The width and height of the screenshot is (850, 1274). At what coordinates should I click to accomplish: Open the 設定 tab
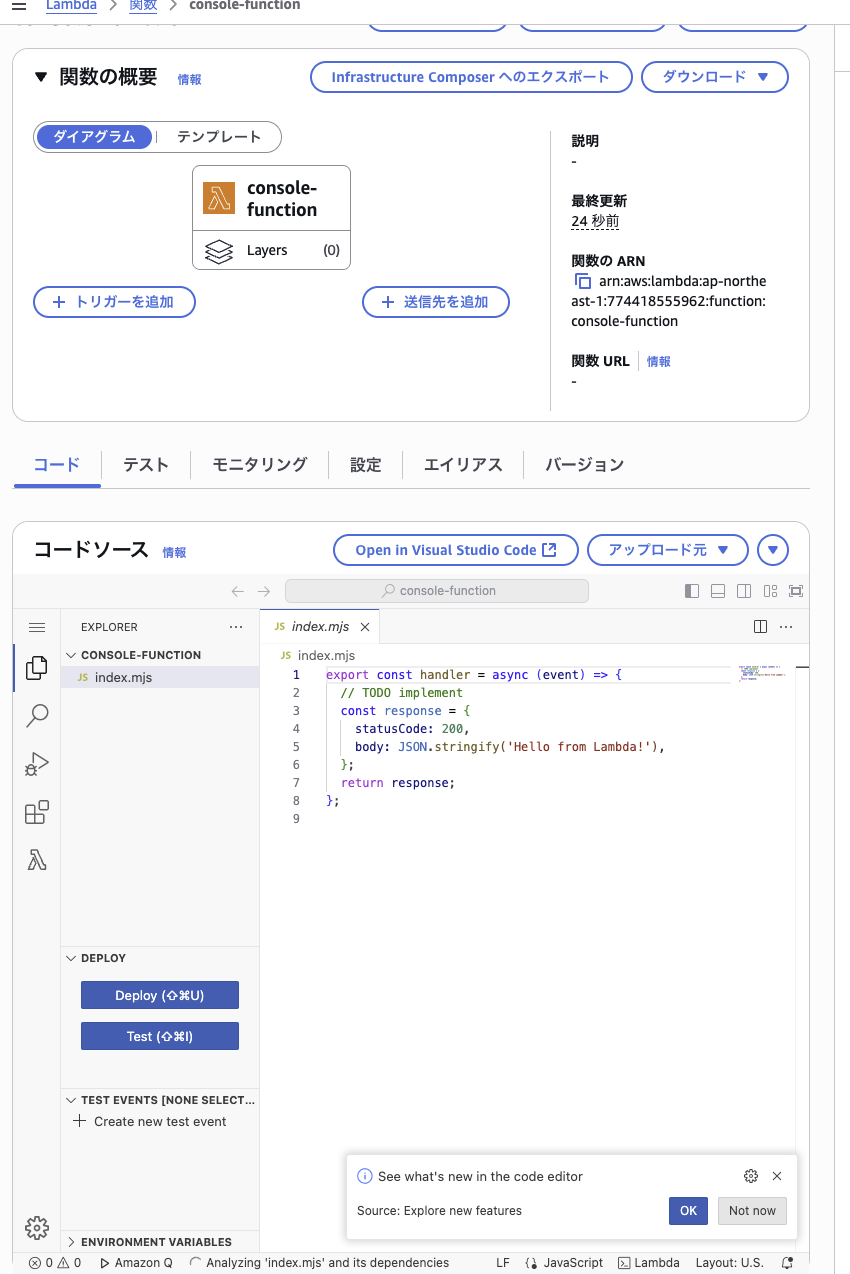[x=366, y=465]
